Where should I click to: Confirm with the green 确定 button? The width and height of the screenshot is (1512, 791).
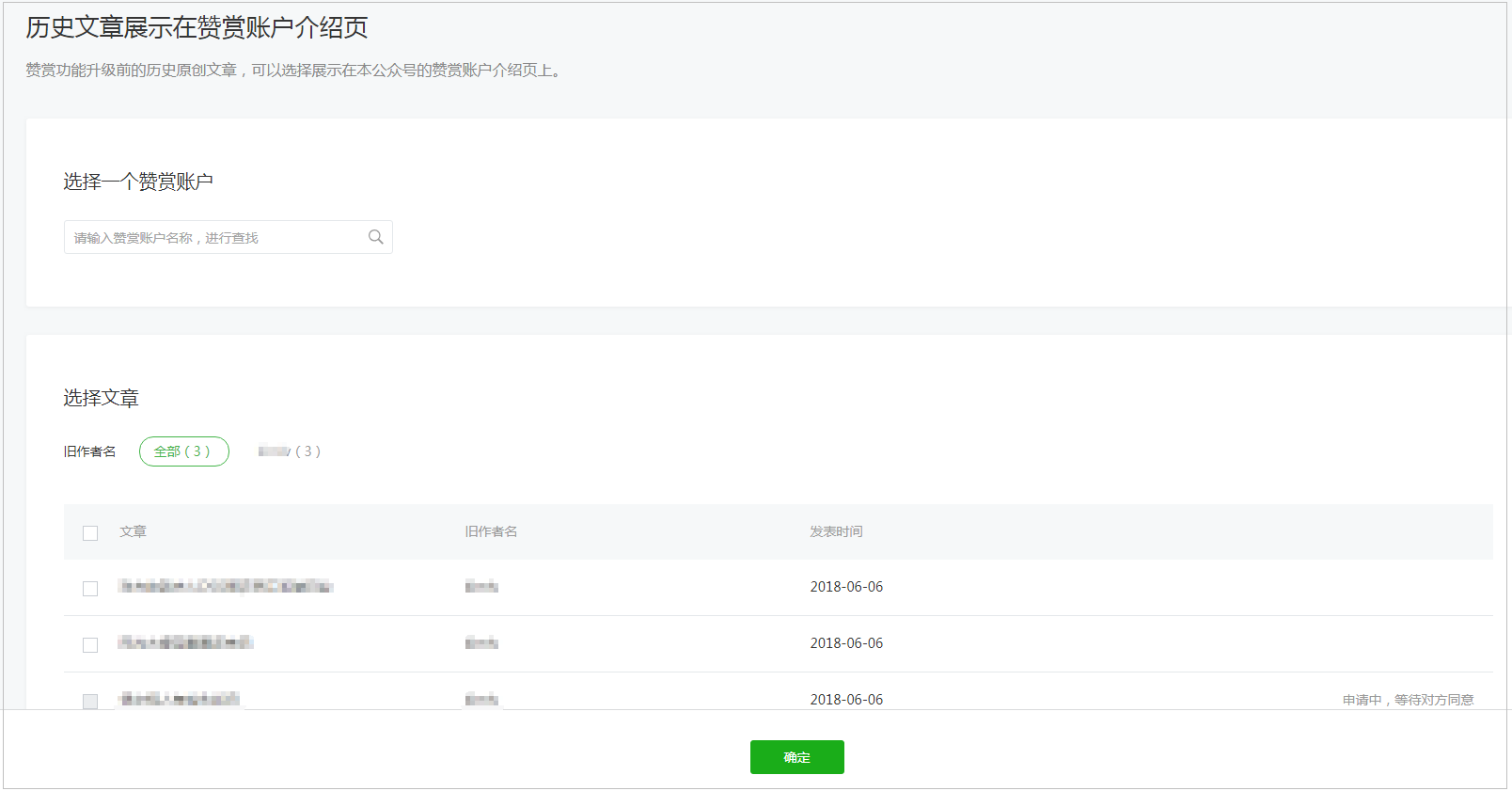point(796,757)
